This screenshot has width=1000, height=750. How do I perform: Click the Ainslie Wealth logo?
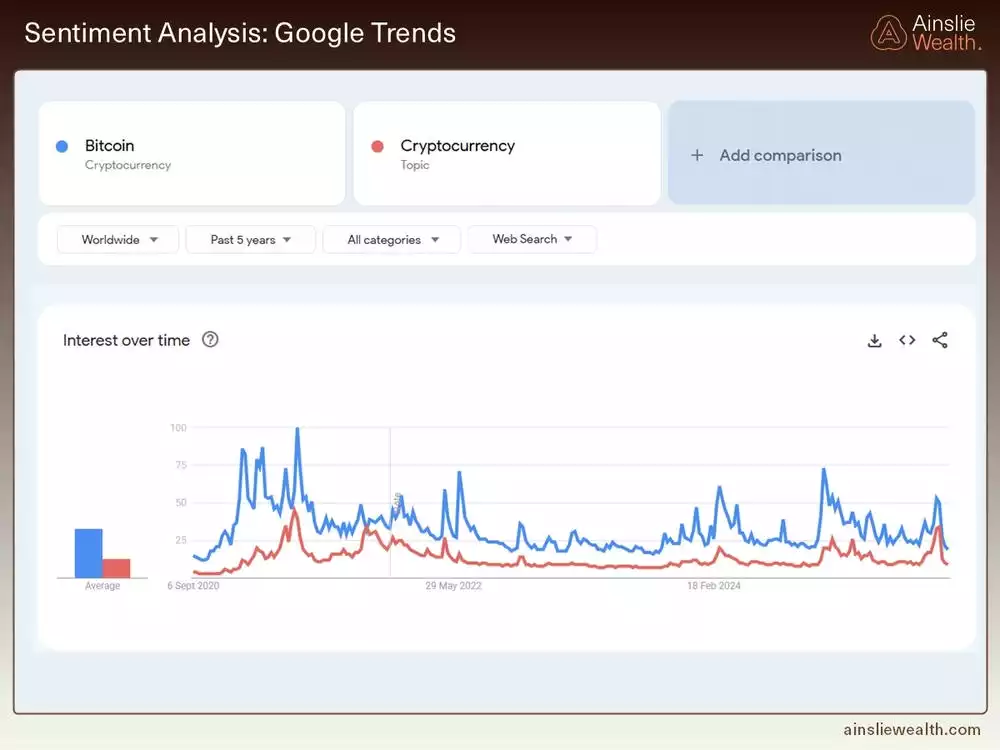[888, 32]
